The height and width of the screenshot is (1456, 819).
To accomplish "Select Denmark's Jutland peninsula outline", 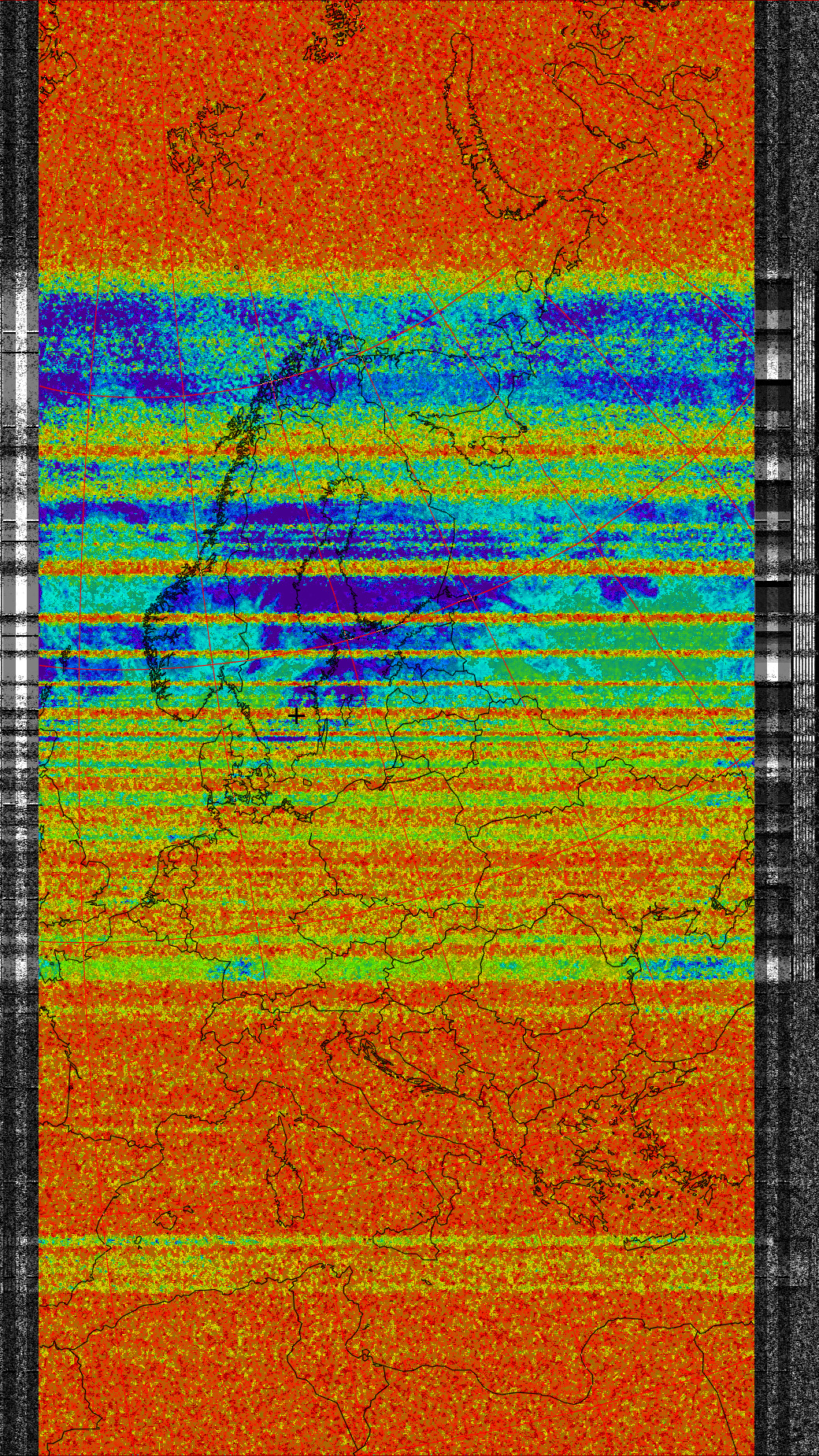I will (x=213, y=767).
